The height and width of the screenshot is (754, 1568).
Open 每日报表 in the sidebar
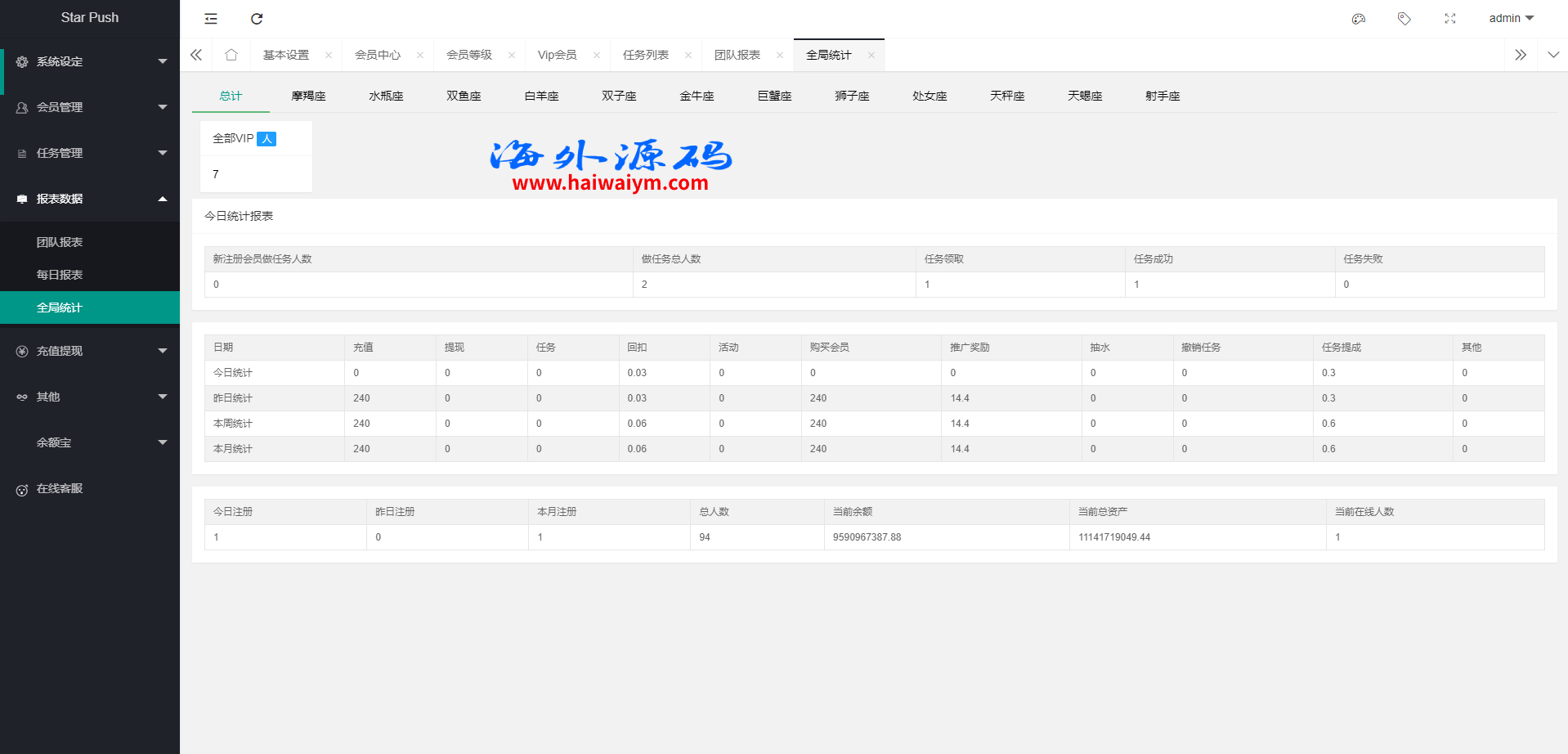(x=60, y=275)
